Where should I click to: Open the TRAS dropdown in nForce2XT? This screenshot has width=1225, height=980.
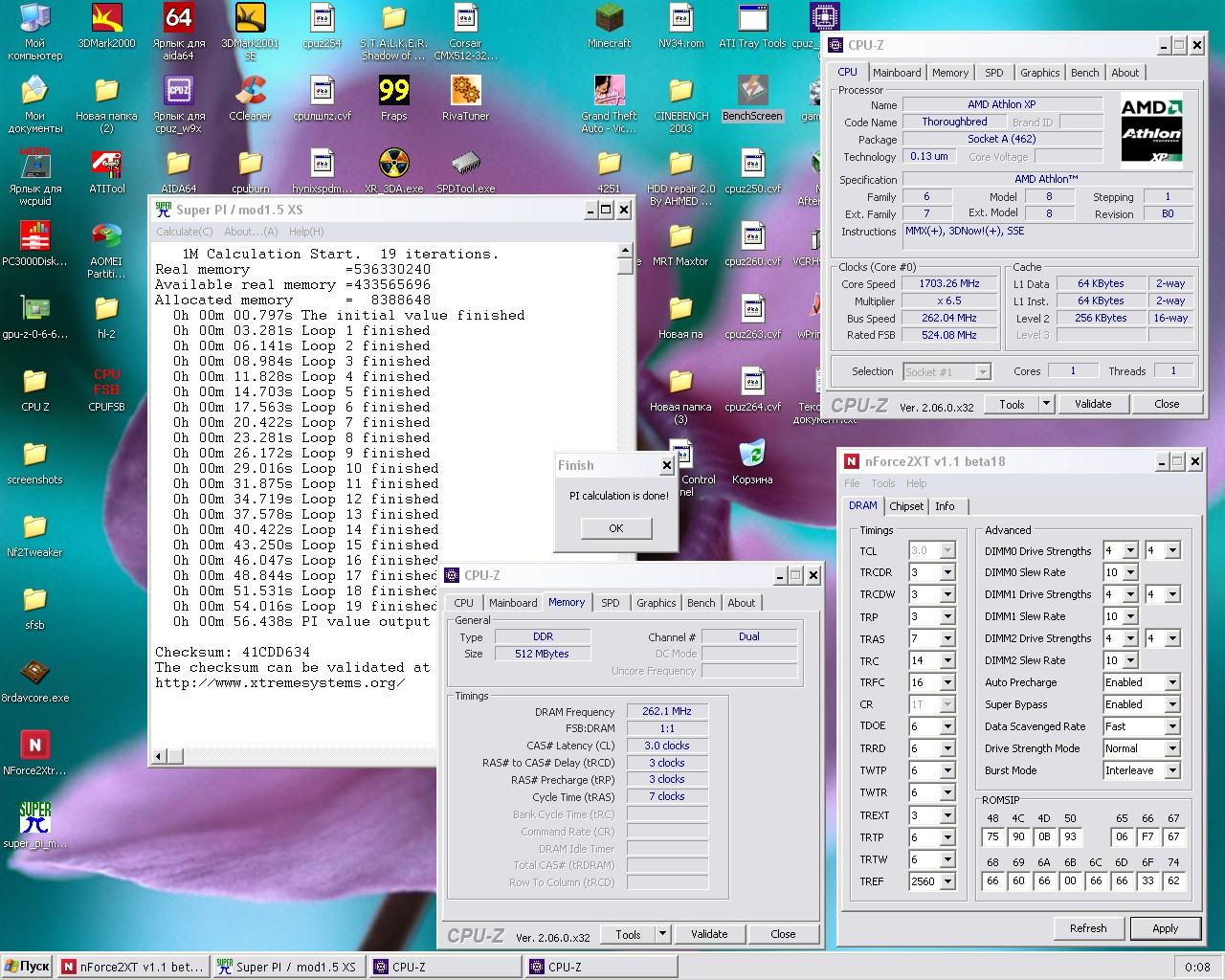[x=947, y=639]
